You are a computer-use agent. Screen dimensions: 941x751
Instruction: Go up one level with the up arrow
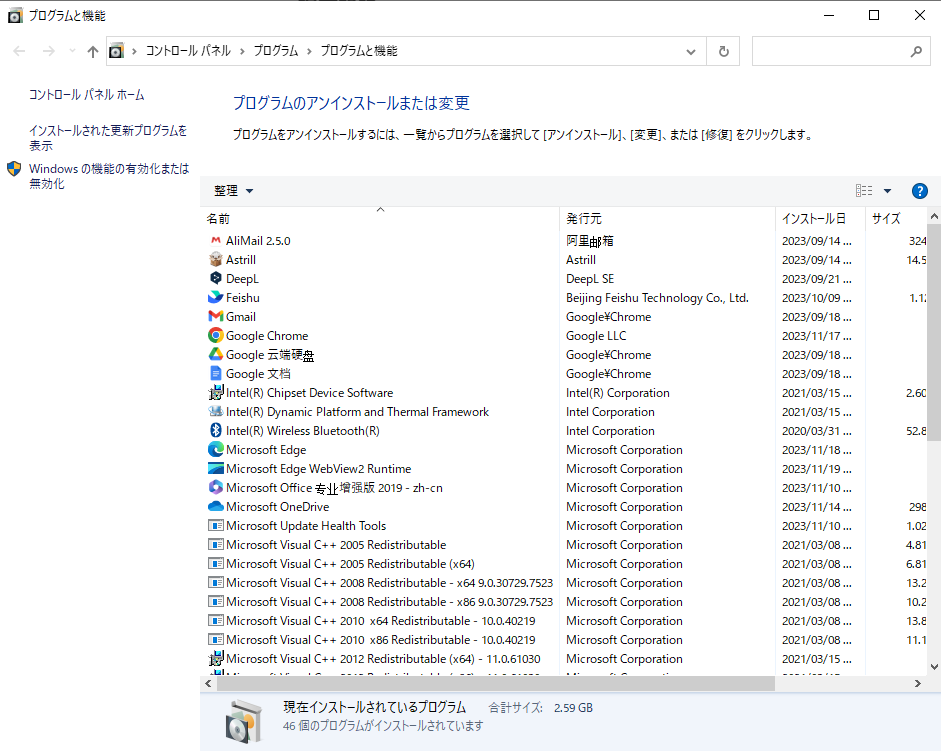(x=92, y=52)
